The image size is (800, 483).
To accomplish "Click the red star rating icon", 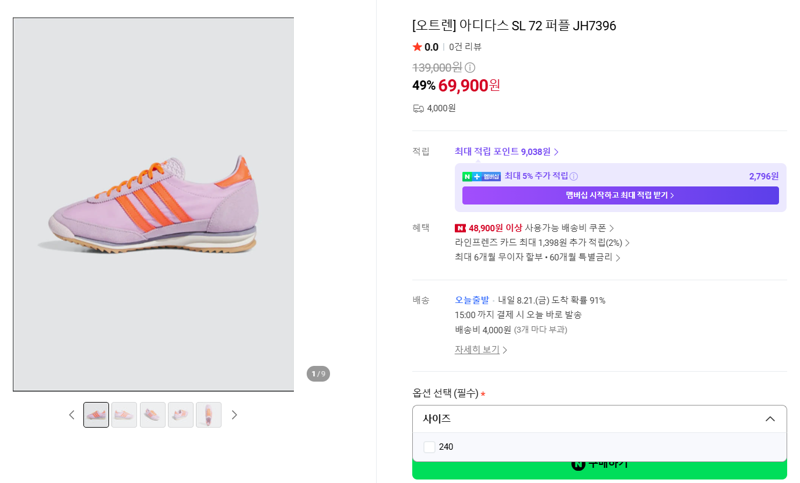I will [x=417, y=47].
